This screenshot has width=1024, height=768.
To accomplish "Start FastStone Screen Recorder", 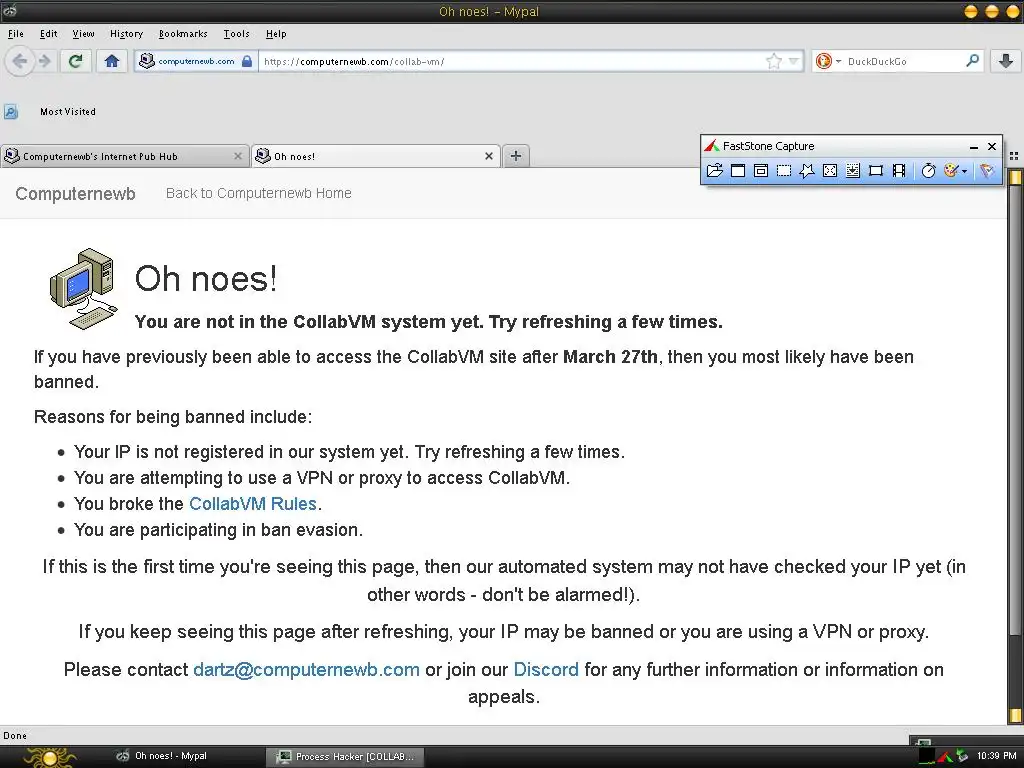I will [x=899, y=170].
